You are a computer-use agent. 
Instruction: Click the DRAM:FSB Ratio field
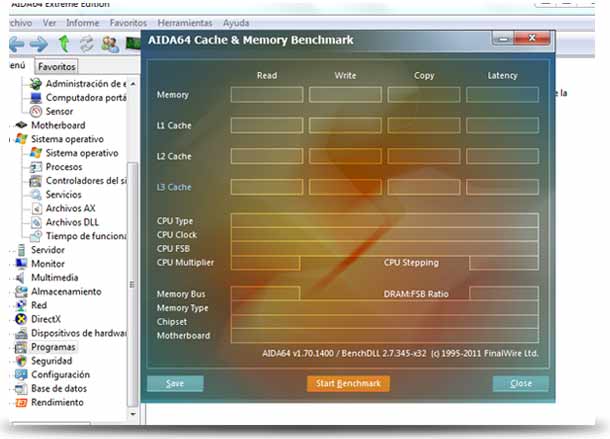[504, 293]
